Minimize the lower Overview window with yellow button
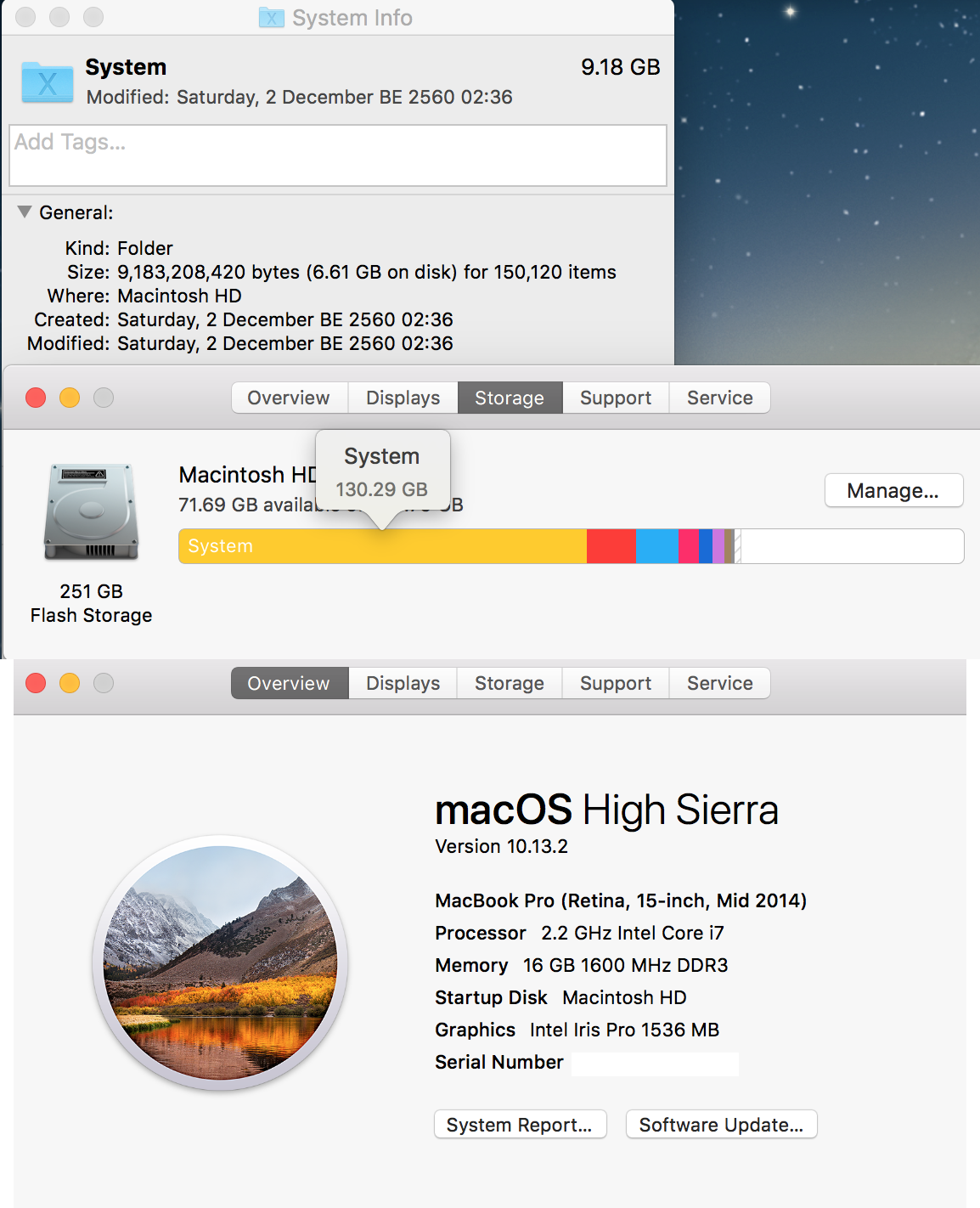The image size is (980, 1208). pos(70,683)
